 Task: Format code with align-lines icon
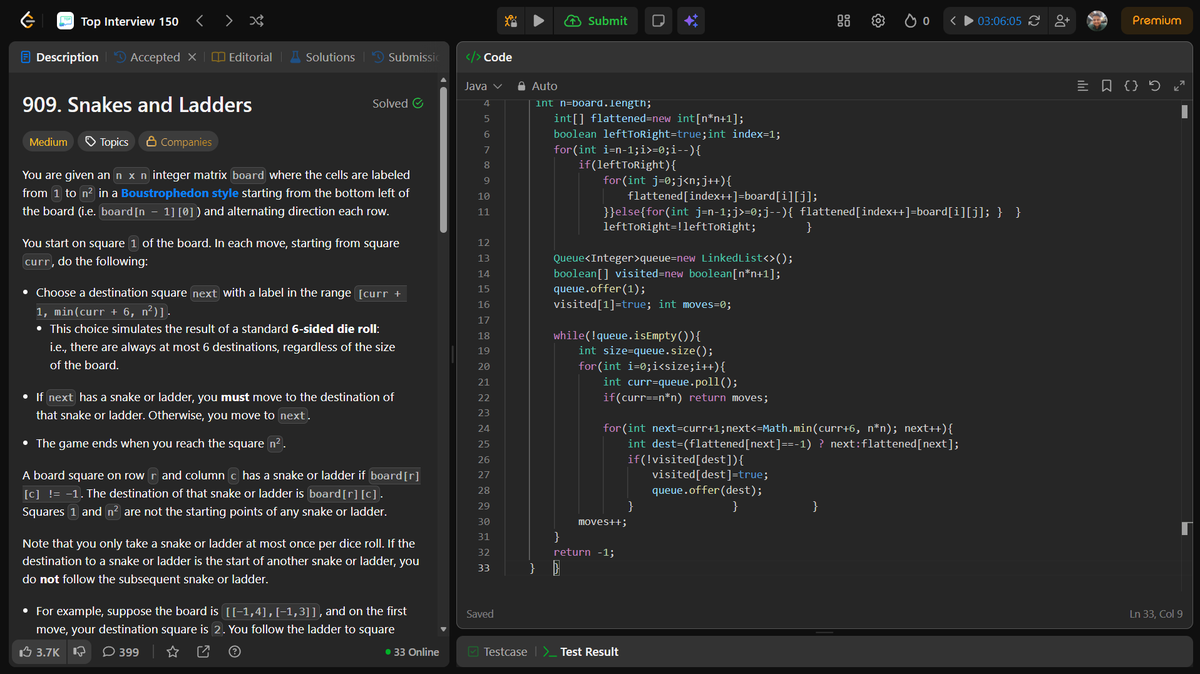point(1082,86)
